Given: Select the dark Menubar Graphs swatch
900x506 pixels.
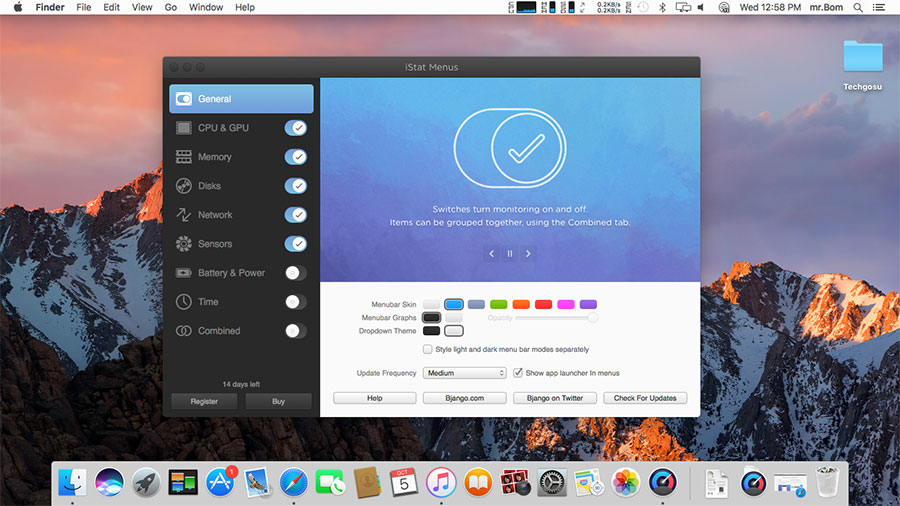Looking at the screenshot, I should click(431, 317).
